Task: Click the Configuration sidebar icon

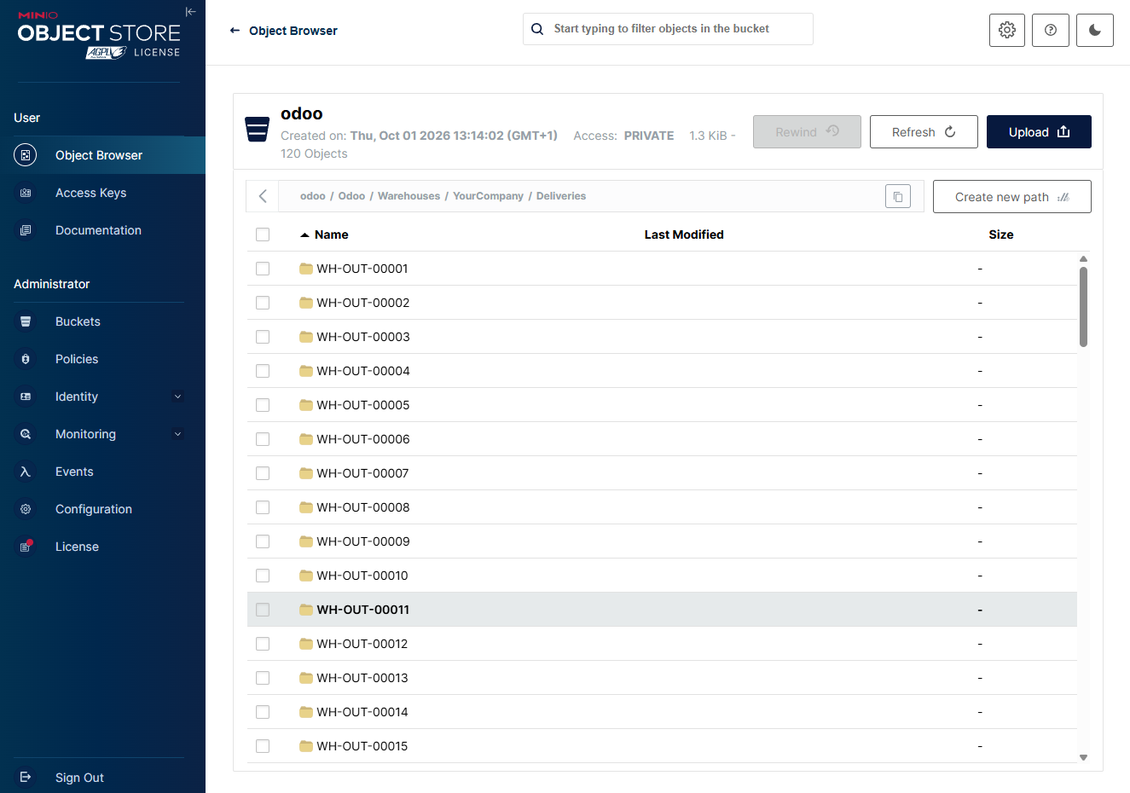Action: point(25,509)
